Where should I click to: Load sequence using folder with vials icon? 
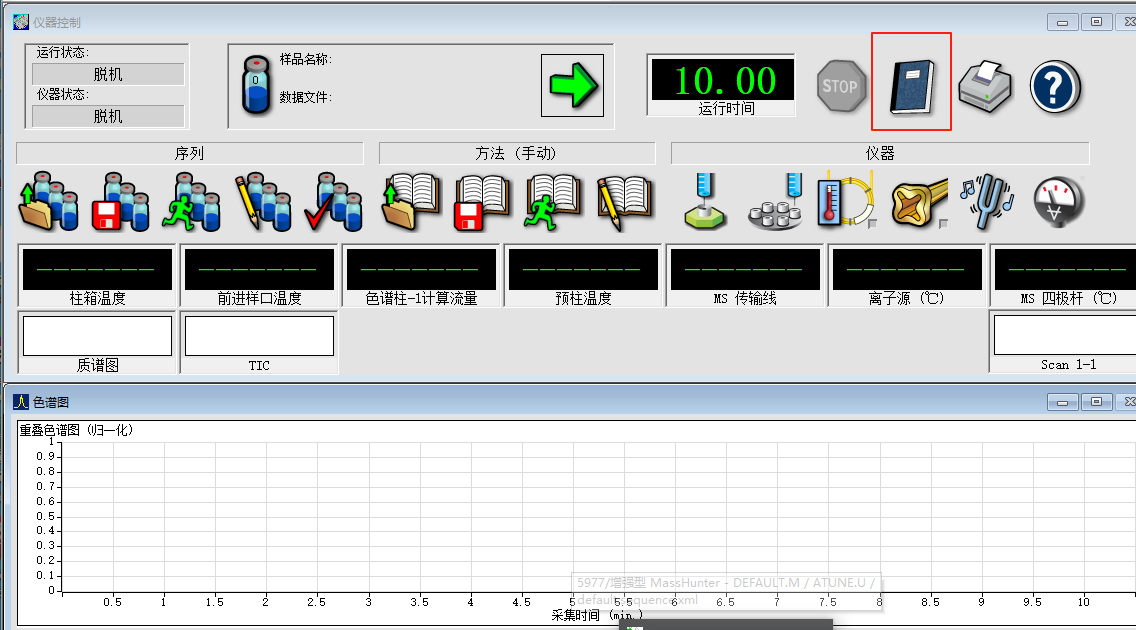click(x=48, y=201)
